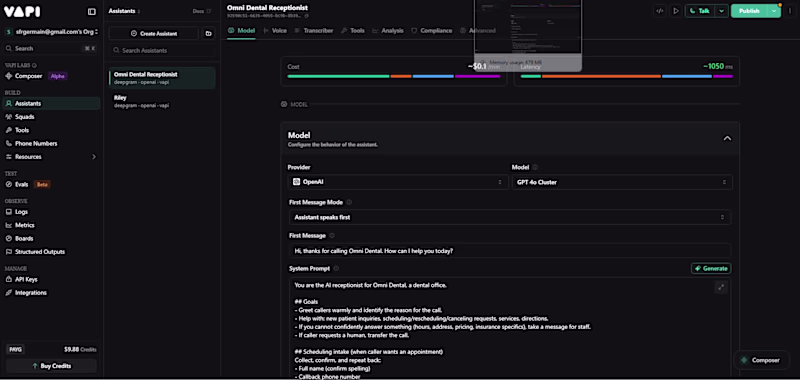The height and width of the screenshot is (380, 800).
Task: Open API Keys under Manage
Action: [x=51, y=279]
